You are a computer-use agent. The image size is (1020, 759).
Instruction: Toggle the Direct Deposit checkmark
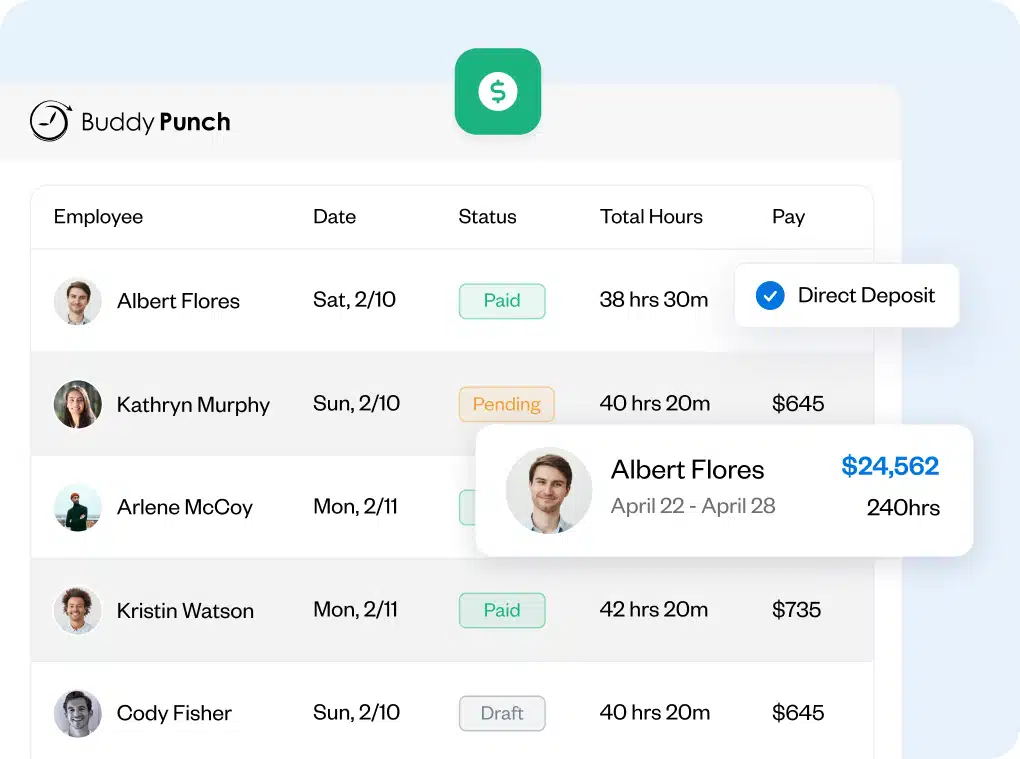pyautogui.click(x=769, y=295)
